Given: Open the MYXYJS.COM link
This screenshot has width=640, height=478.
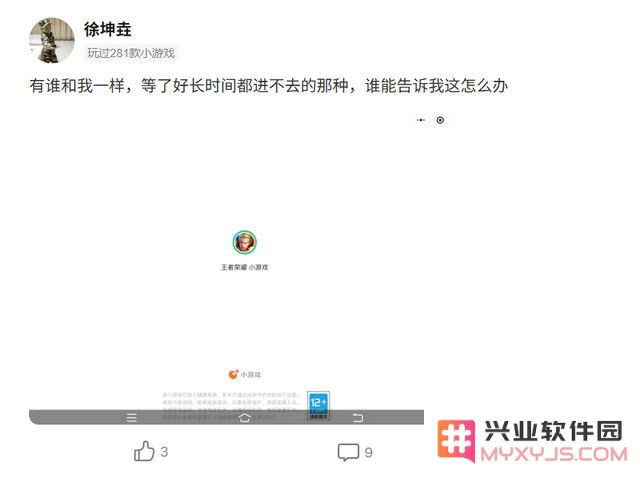Looking at the screenshot, I should click(x=554, y=455).
